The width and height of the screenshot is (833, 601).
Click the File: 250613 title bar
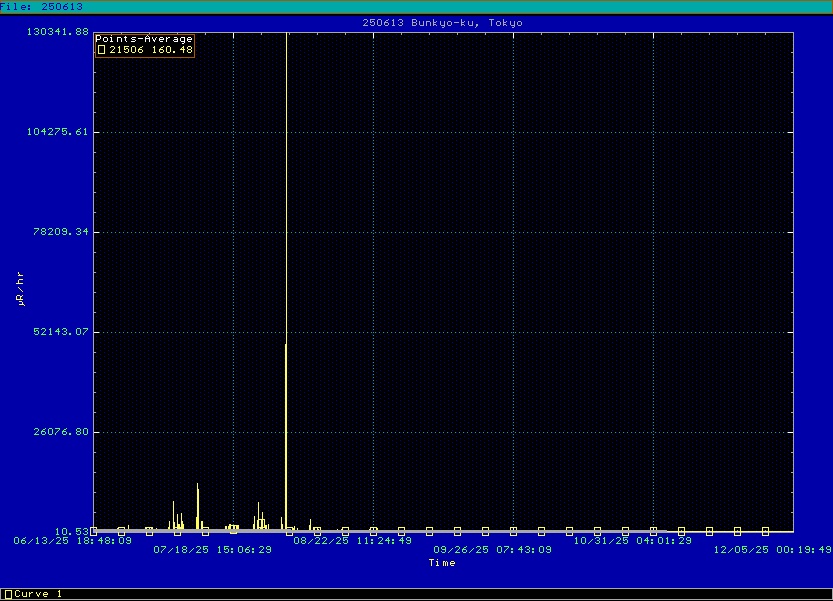(42, 6)
